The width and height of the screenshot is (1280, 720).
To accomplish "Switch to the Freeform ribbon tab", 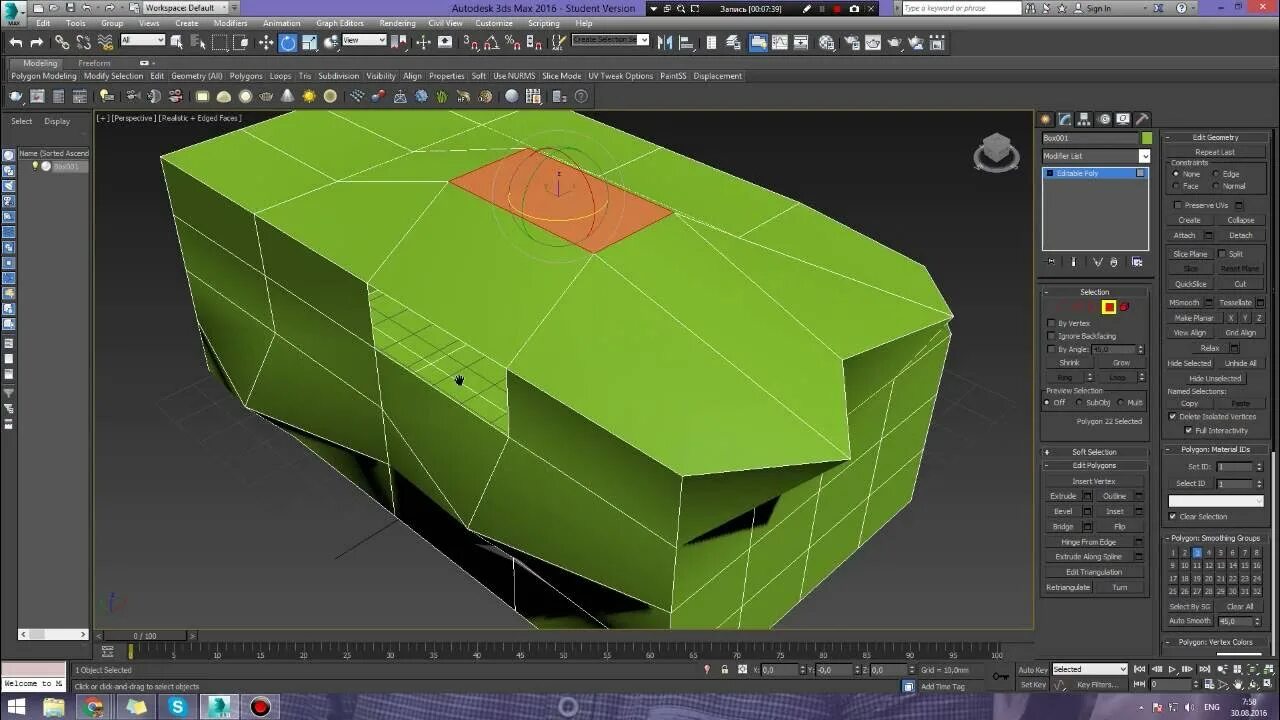I will pyautogui.click(x=94, y=63).
